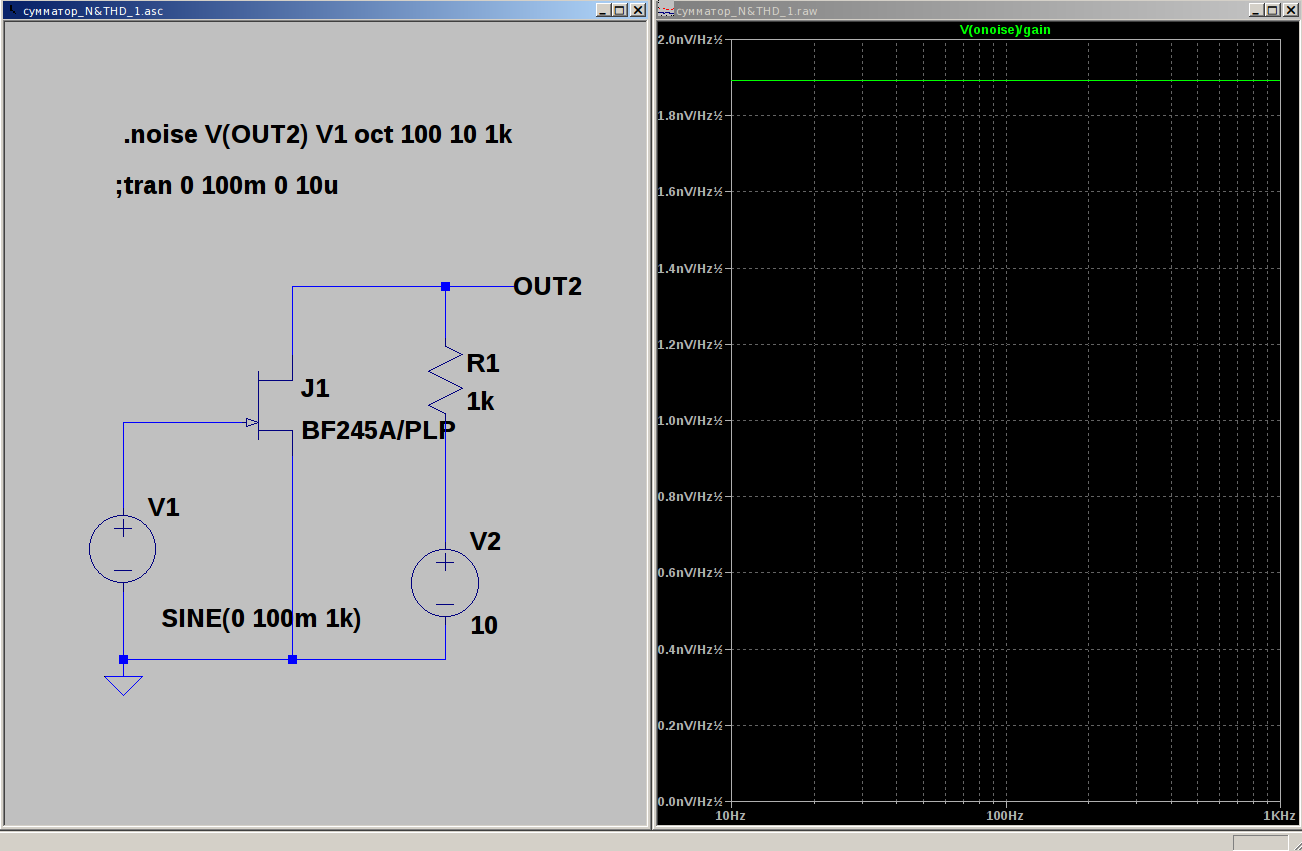Maximize the schematic .asc window
1302x851 pixels.
pyautogui.click(x=619, y=10)
